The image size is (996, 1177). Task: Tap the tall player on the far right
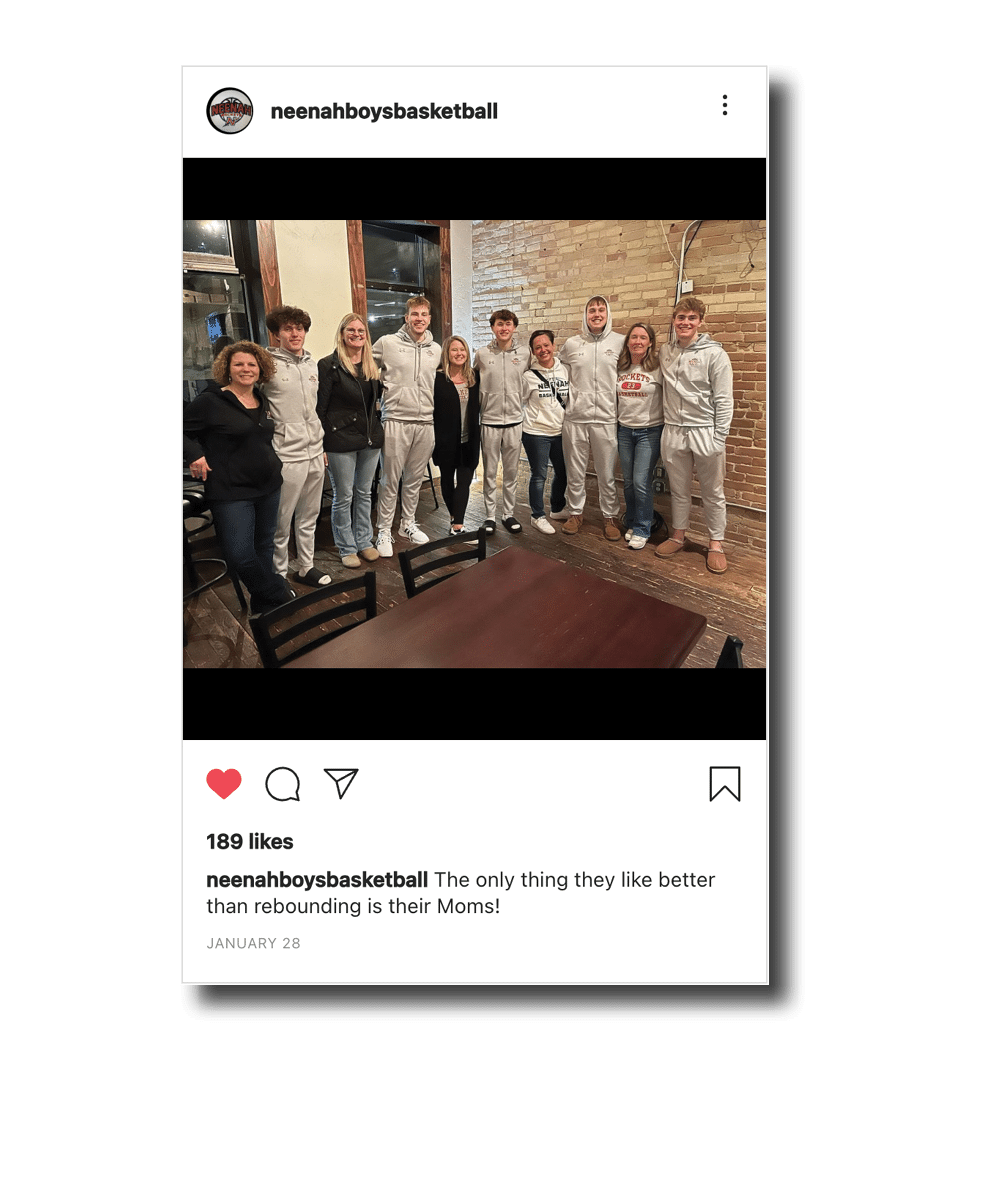coord(694,432)
